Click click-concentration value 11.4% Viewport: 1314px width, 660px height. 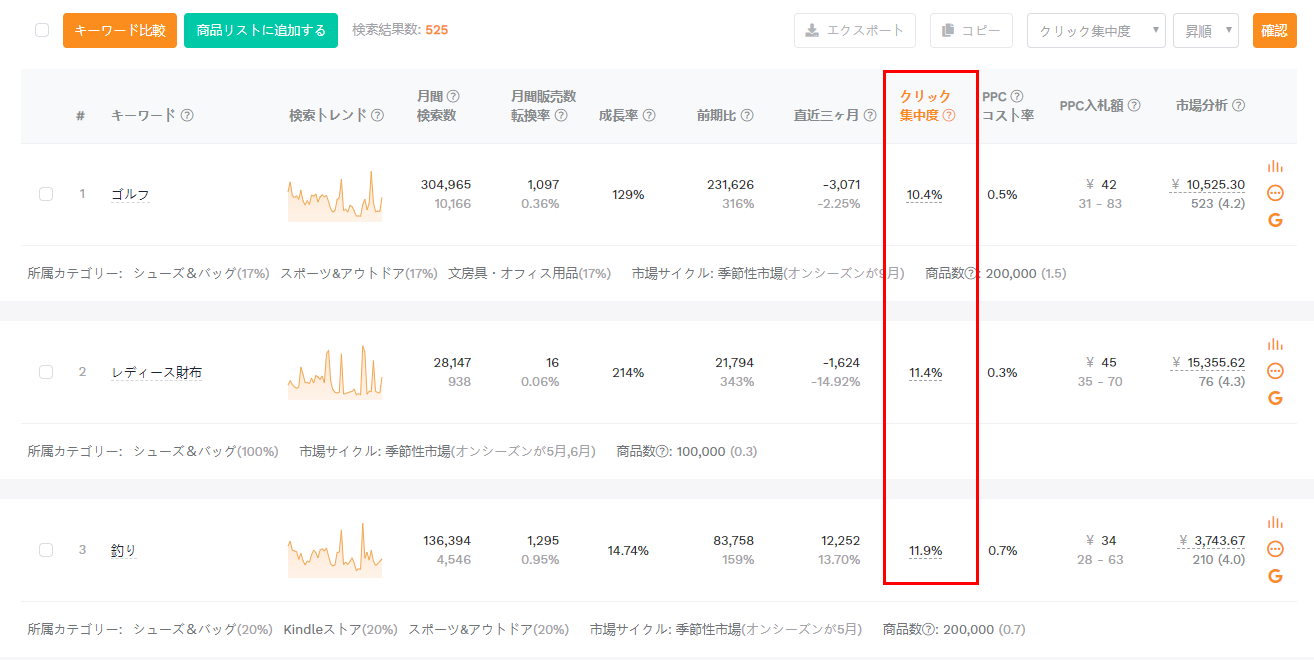pyautogui.click(x=925, y=372)
